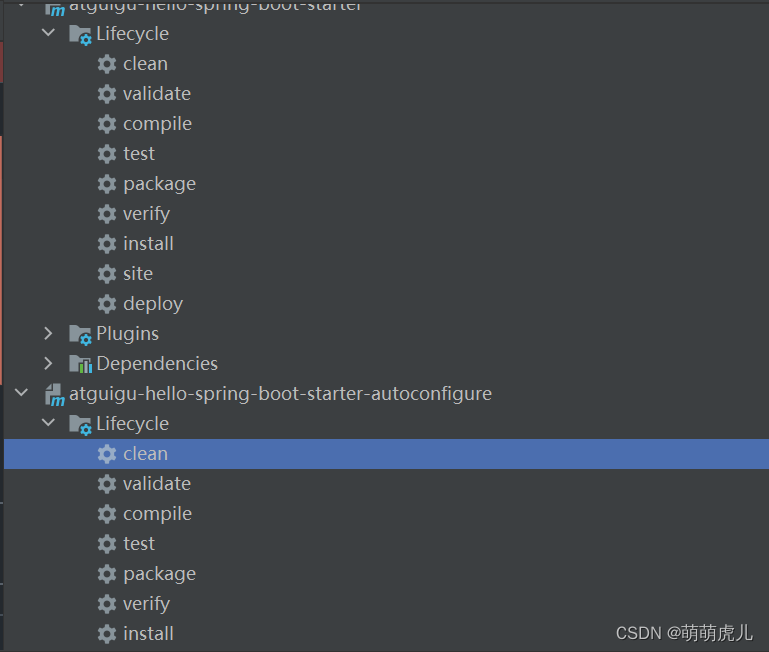This screenshot has height=652, width=769.
Task: Click the gear icon beside deploy goal
Action: pyautogui.click(x=107, y=304)
